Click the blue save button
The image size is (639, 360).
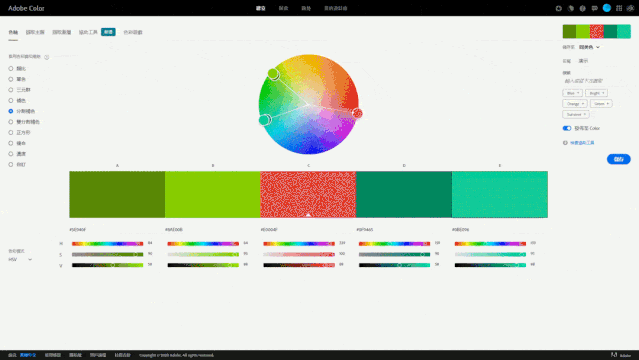pyautogui.click(x=619, y=159)
